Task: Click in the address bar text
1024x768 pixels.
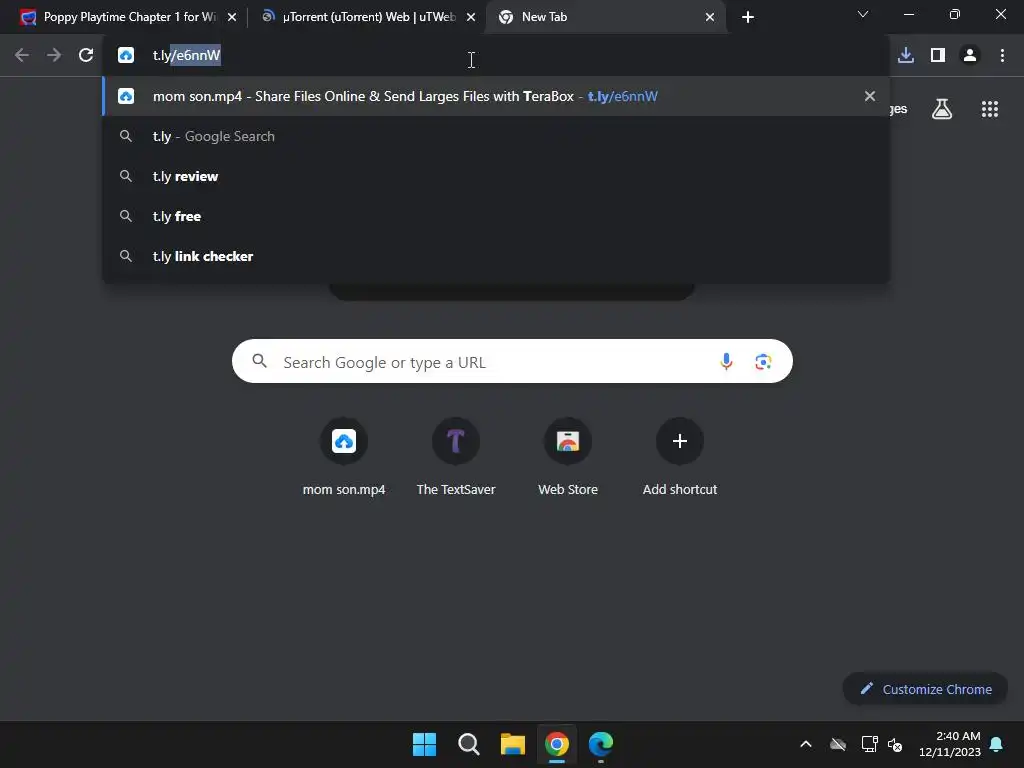Action: 187,56
